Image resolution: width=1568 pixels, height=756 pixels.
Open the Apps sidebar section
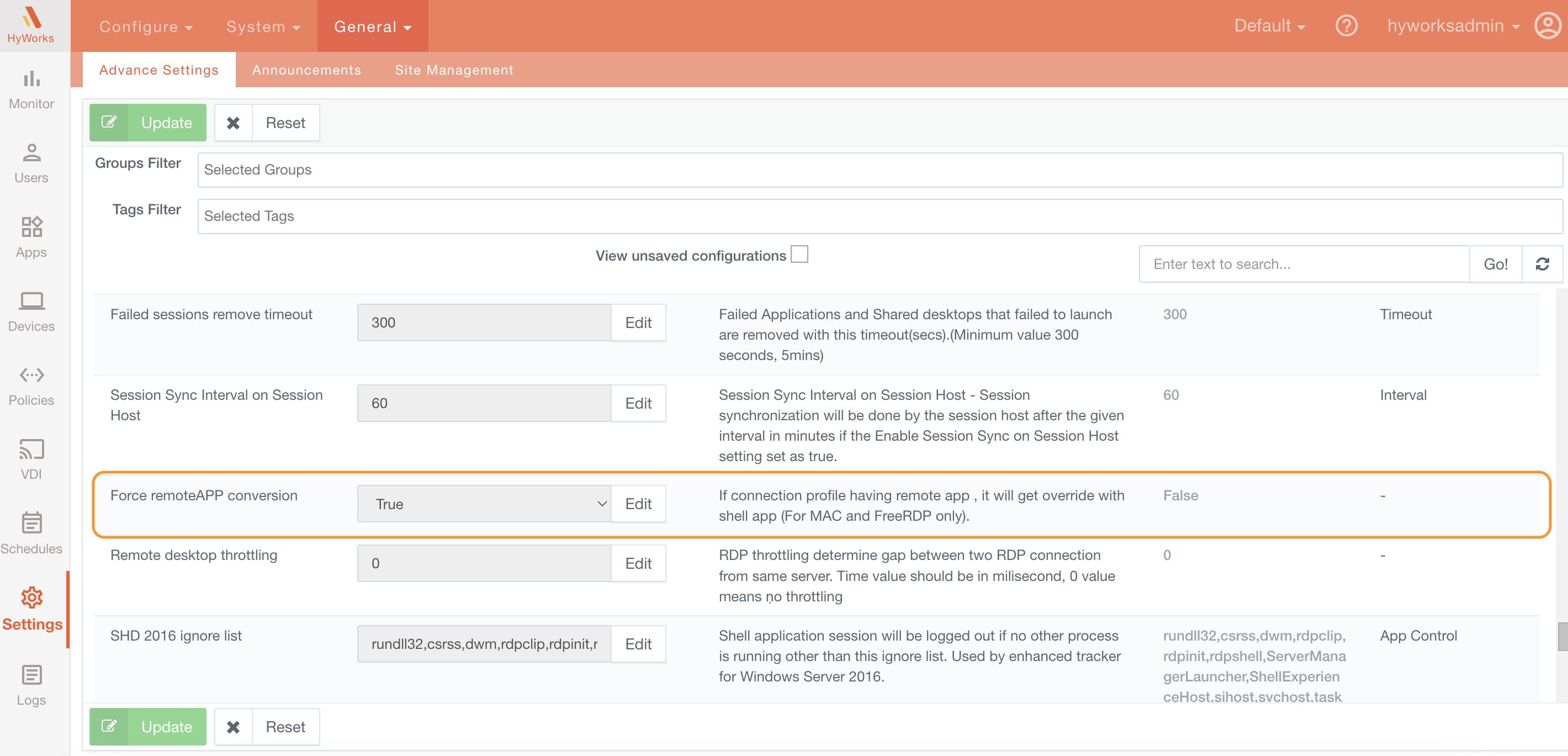coord(31,238)
